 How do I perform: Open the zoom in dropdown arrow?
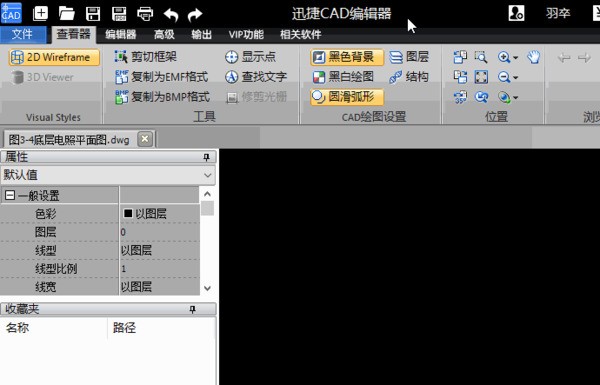515,58
